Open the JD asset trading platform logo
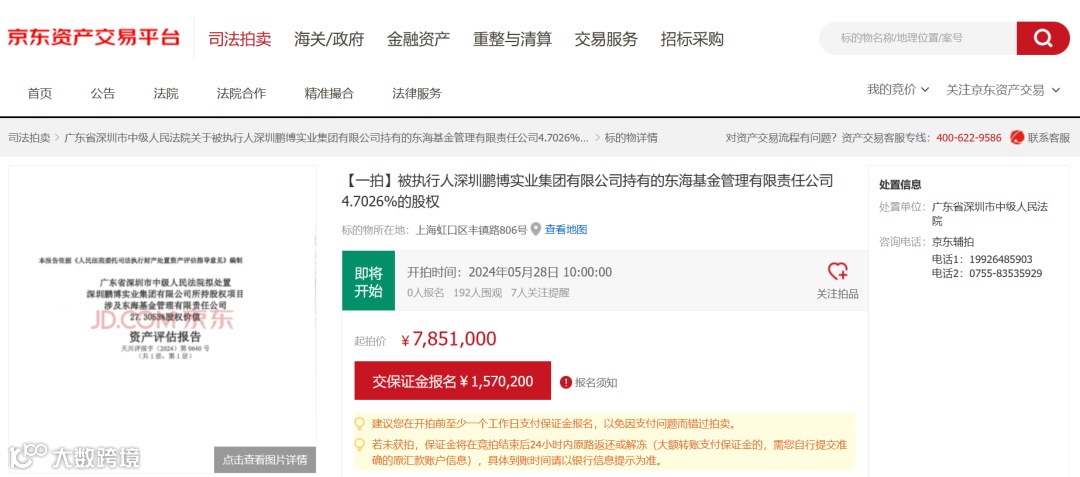The height and width of the screenshot is (477, 1080). click(94, 37)
